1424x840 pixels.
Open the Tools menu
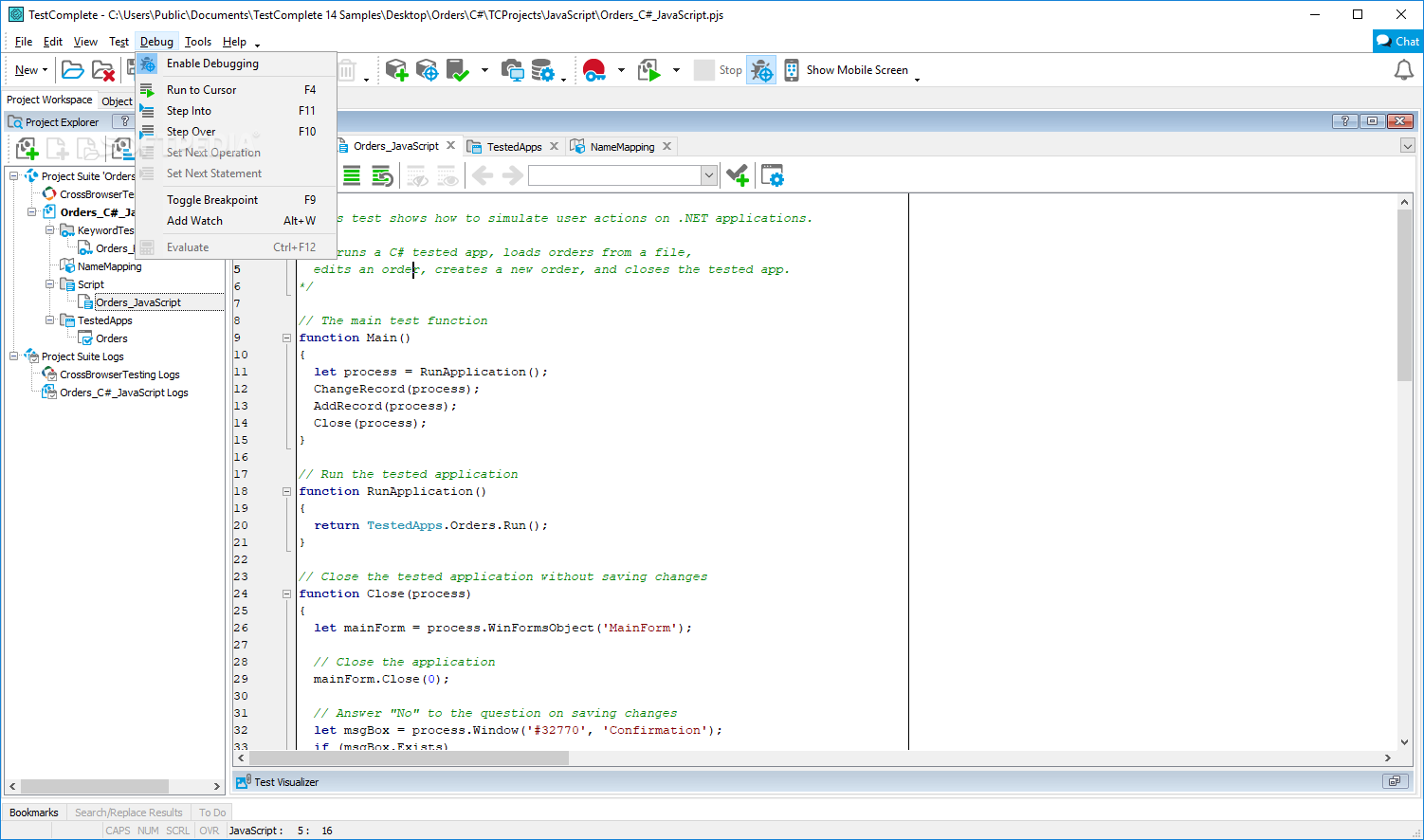pyautogui.click(x=198, y=42)
